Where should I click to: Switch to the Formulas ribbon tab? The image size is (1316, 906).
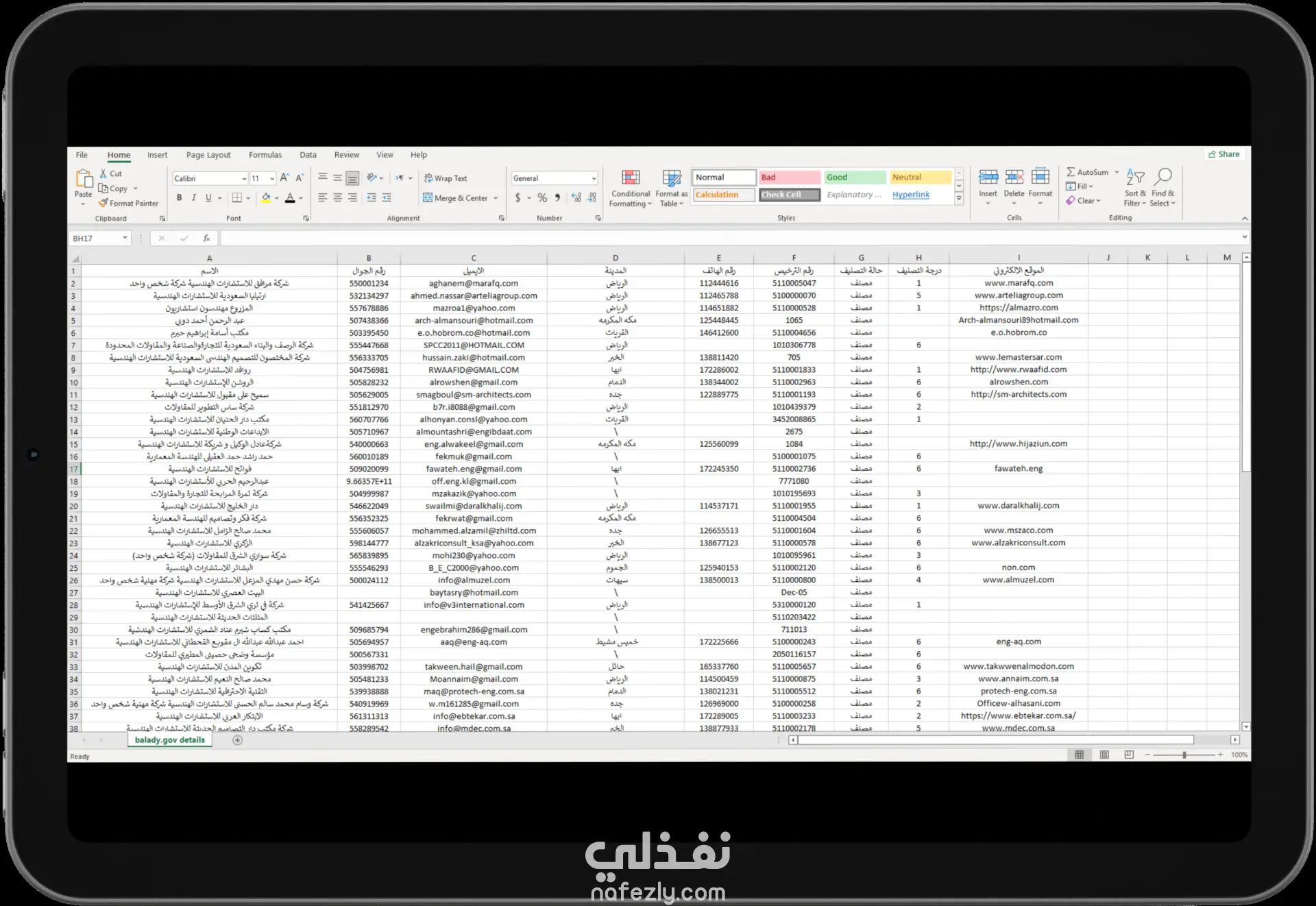265,155
